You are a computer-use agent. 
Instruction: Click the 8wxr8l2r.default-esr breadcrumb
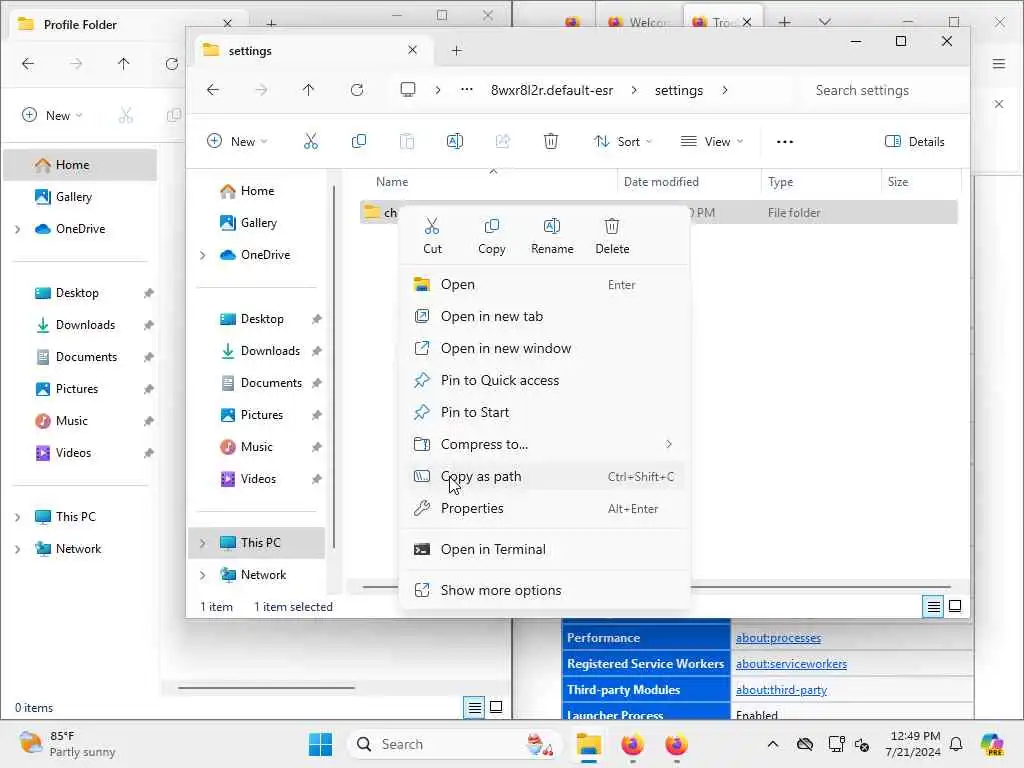click(552, 90)
